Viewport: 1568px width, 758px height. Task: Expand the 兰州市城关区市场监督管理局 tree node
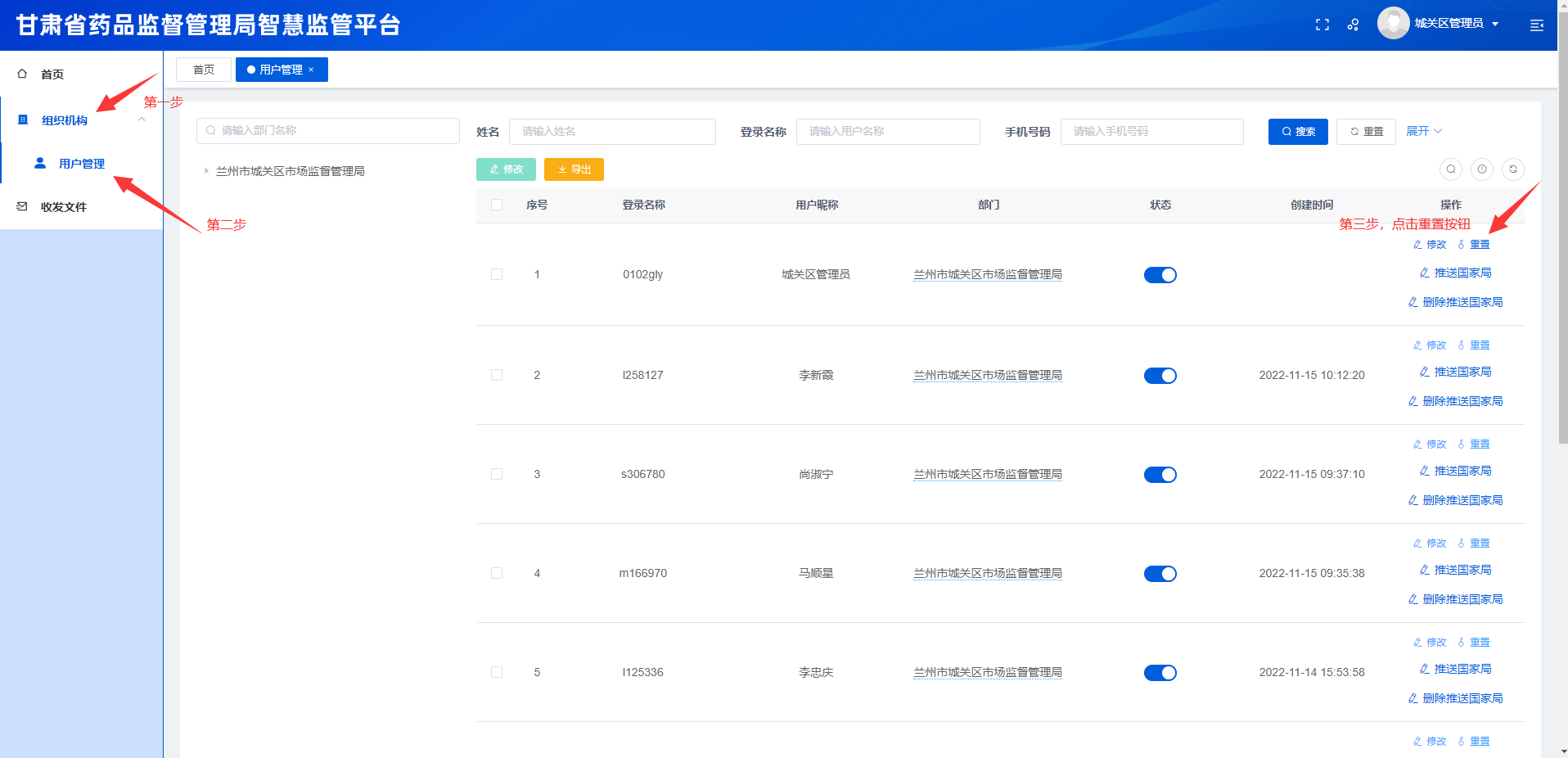(206, 171)
